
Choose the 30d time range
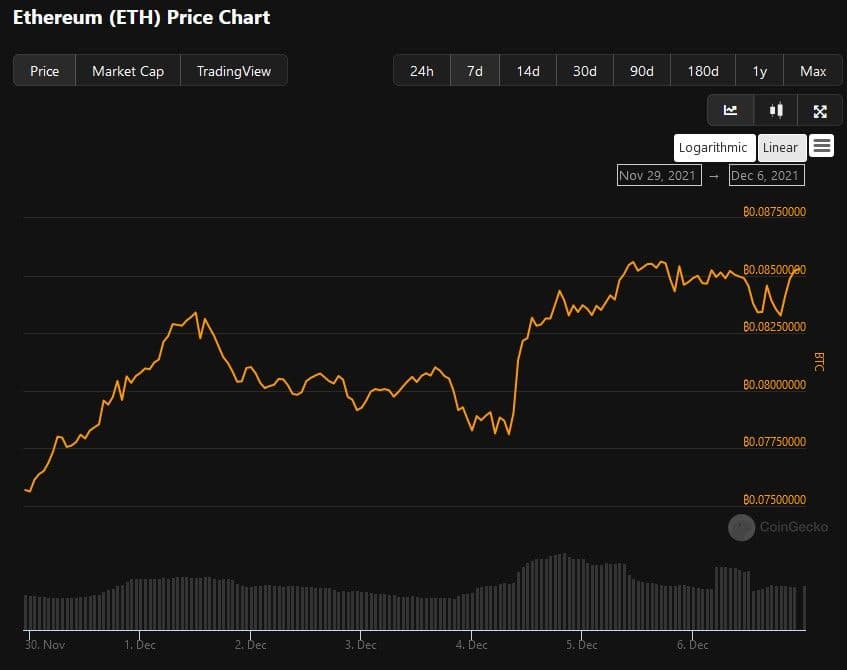coord(585,71)
